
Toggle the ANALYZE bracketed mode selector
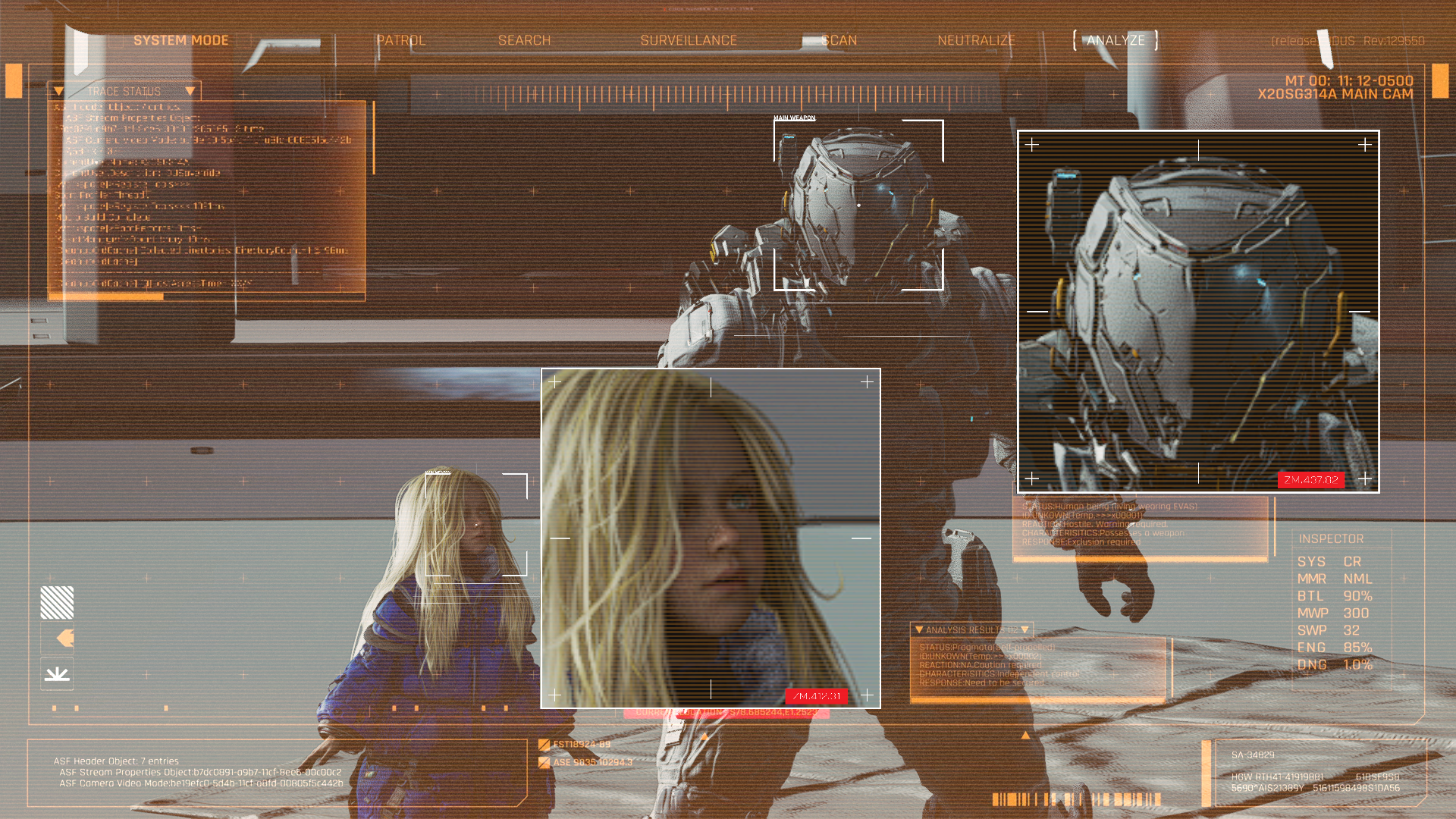pyautogui.click(x=1116, y=40)
